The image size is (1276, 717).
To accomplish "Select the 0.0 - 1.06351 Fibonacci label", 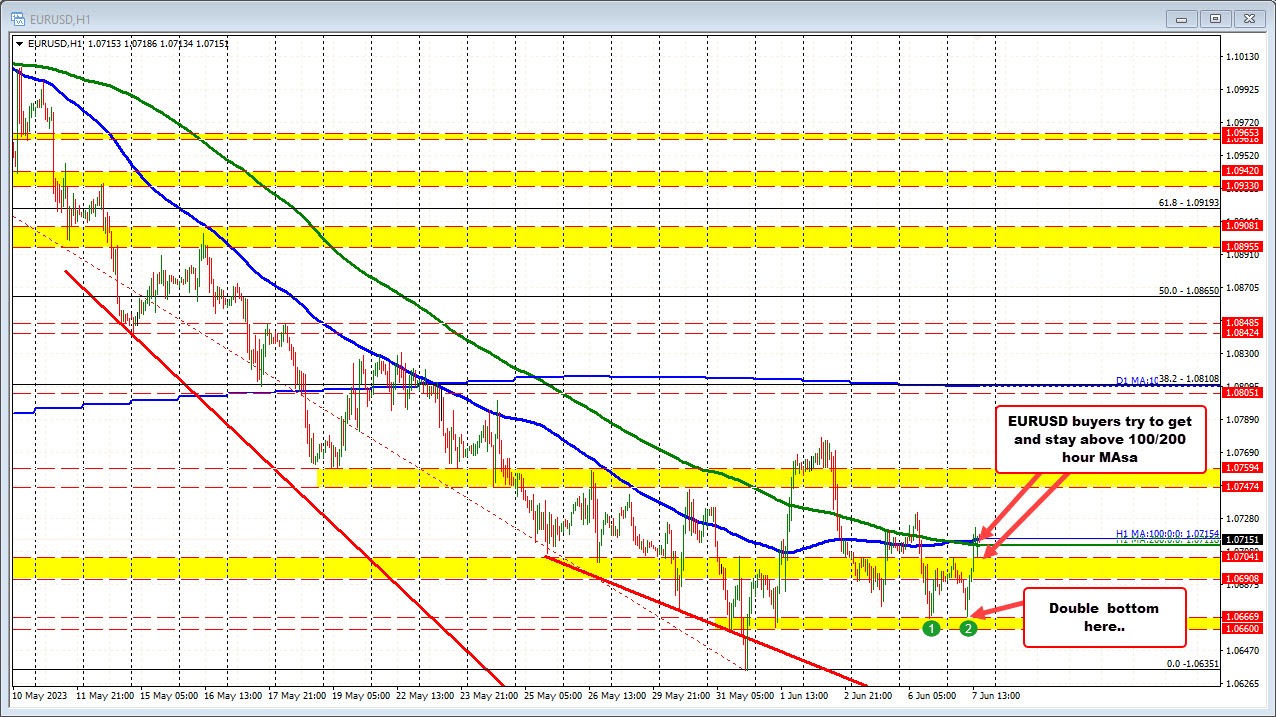I will coord(1191,663).
